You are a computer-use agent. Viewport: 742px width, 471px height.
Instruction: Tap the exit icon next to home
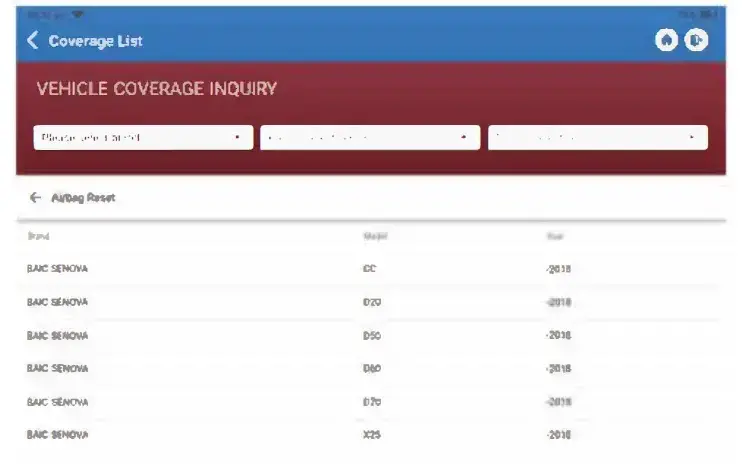click(696, 40)
